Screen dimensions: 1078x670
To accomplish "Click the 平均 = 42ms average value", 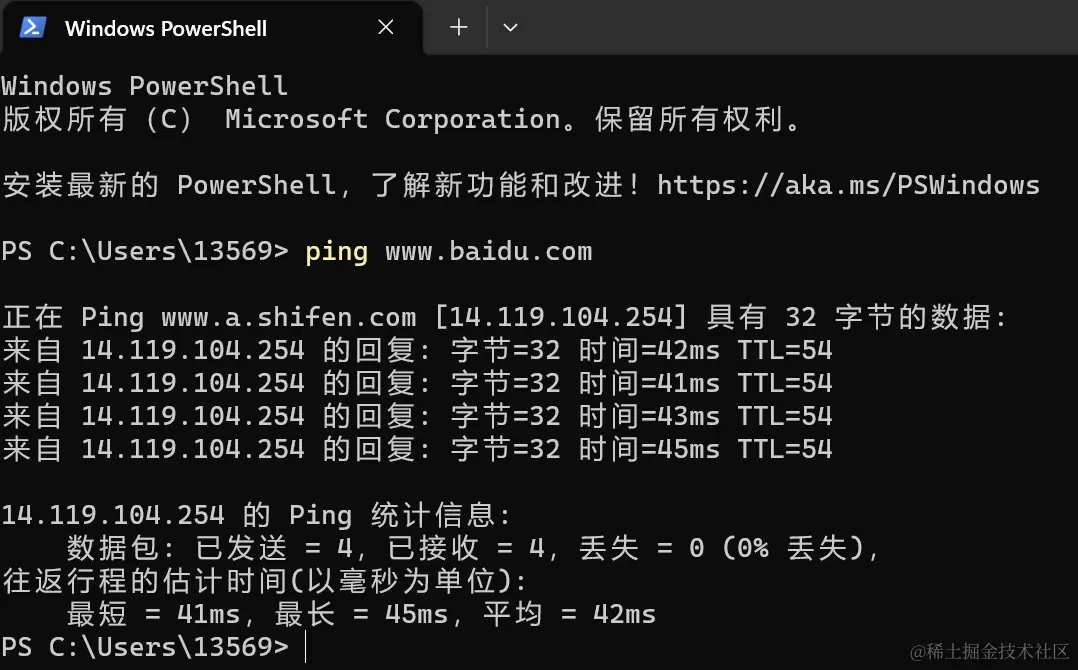I will click(x=569, y=614).
